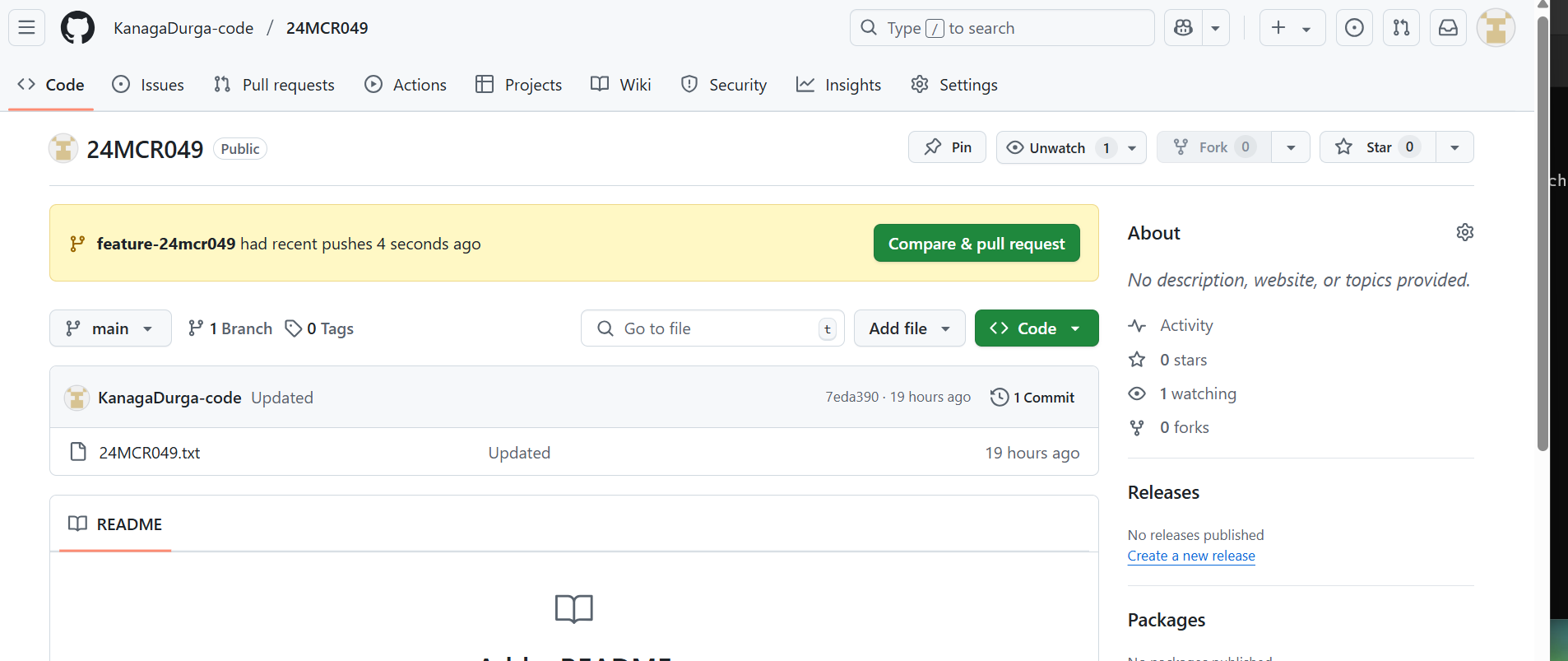Go to the GitHub homepage logo
The width and height of the screenshot is (1568, 661).
pos(77,27)
